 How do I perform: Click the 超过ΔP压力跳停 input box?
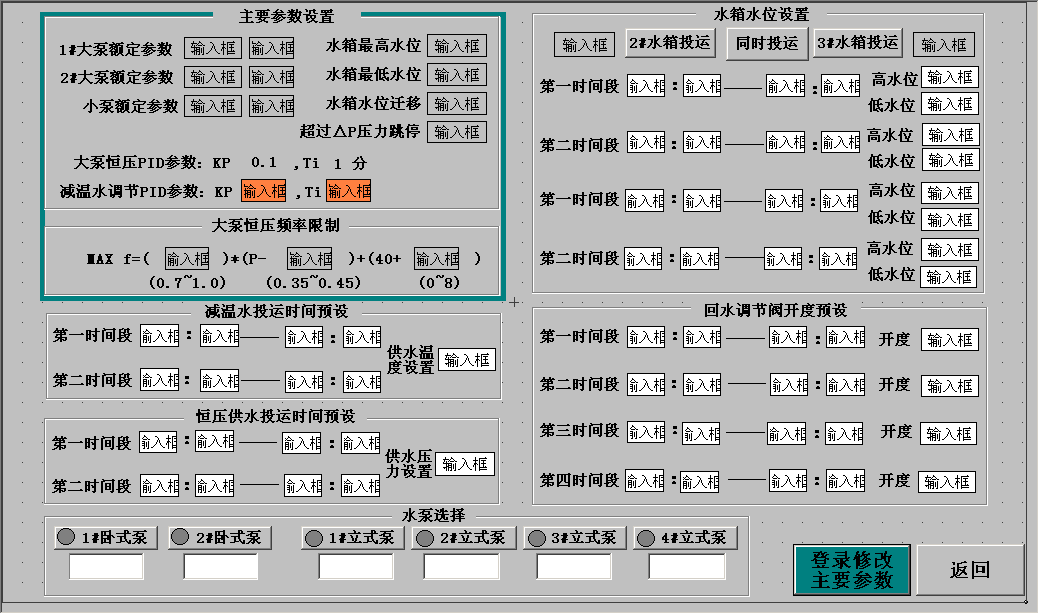click(x=457, y=131)
